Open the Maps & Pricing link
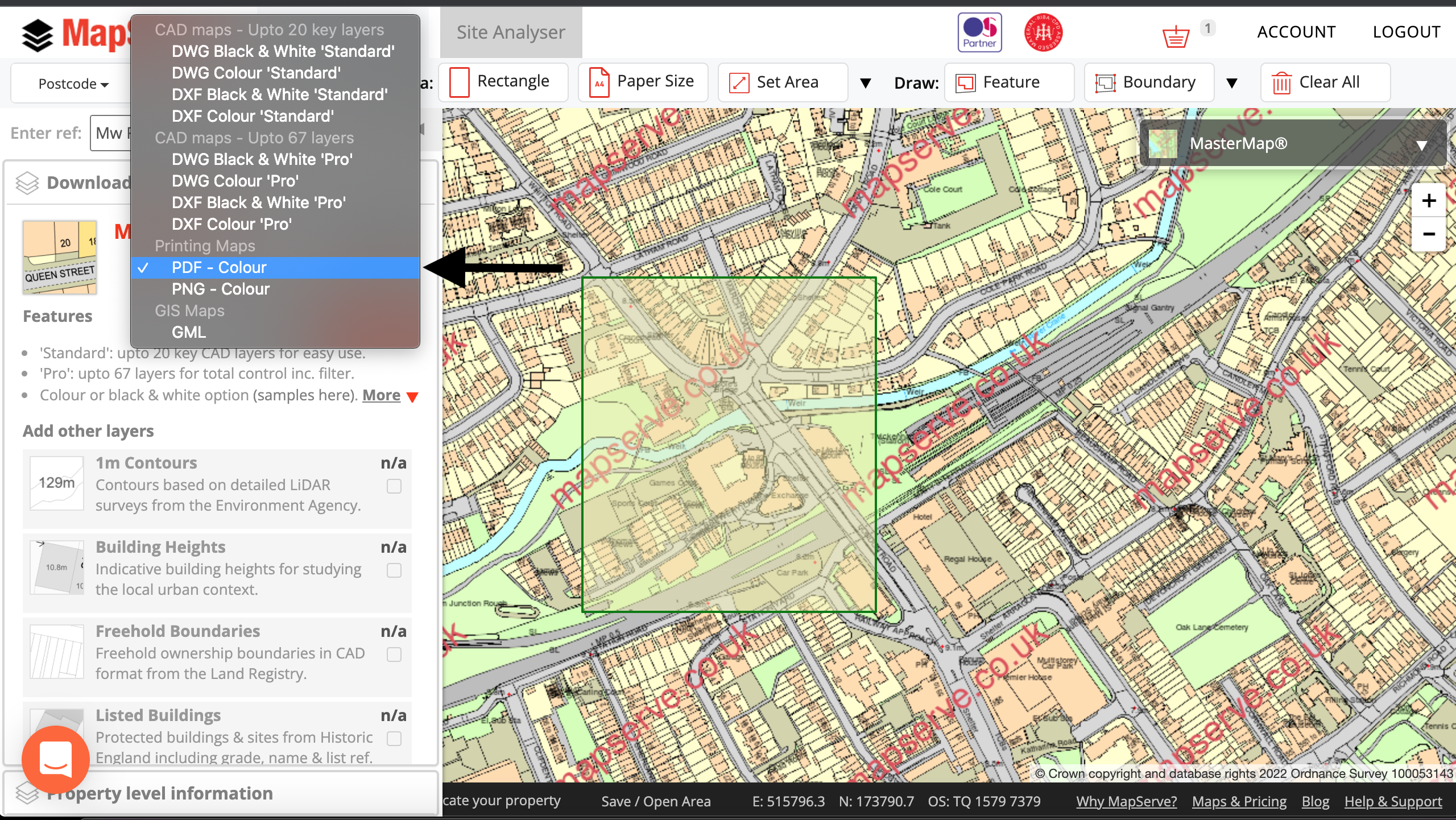 point(1239,801)
